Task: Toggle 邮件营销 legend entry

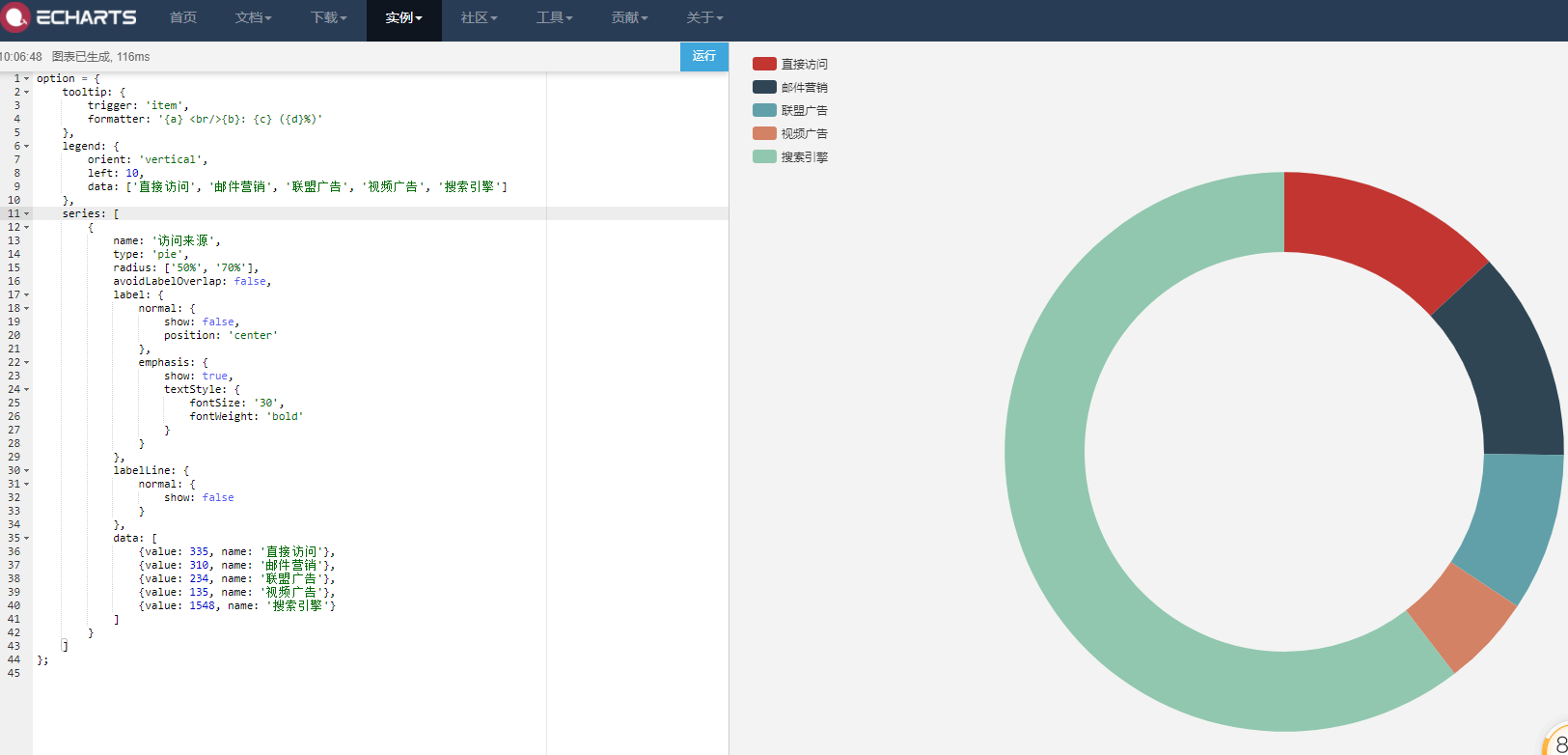Action: (x=790, y=87)
